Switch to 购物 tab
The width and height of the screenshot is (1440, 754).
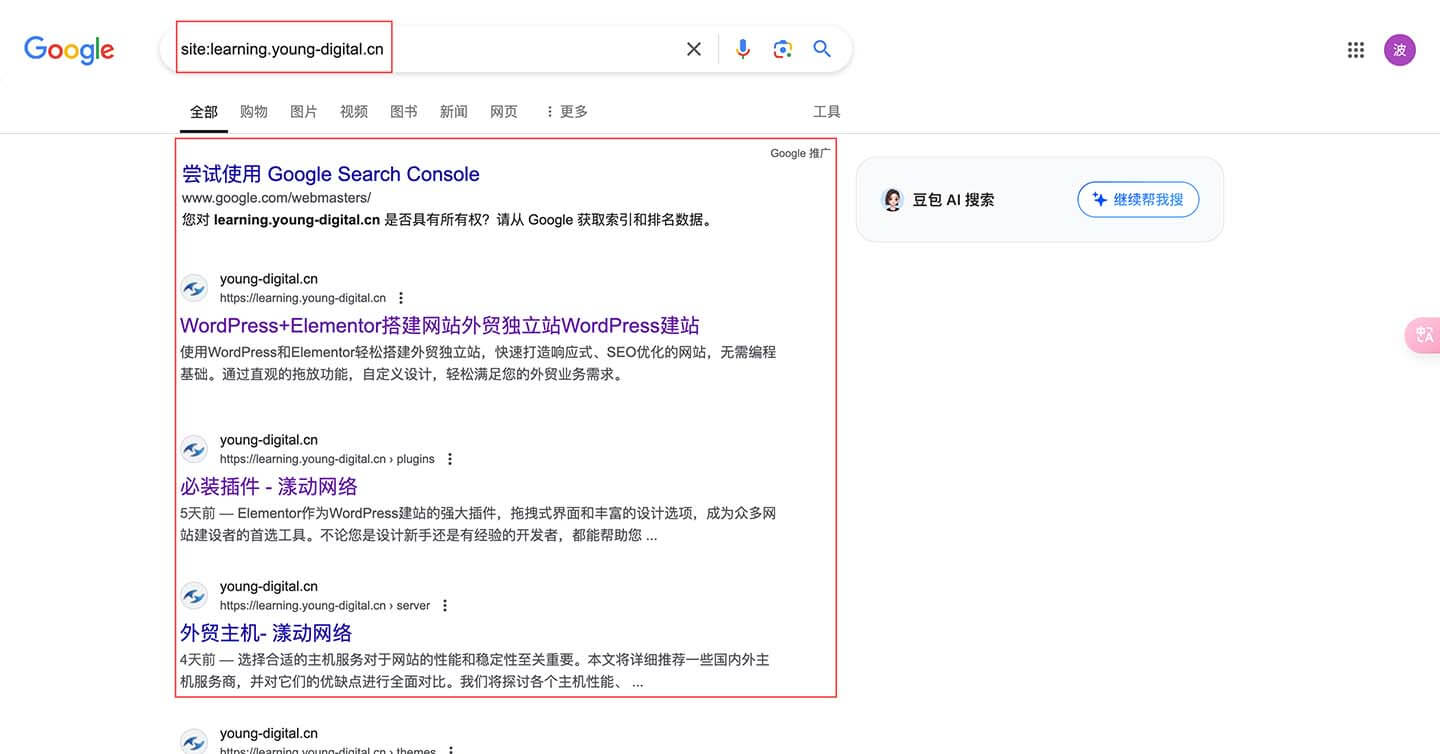tap(254, 111)
